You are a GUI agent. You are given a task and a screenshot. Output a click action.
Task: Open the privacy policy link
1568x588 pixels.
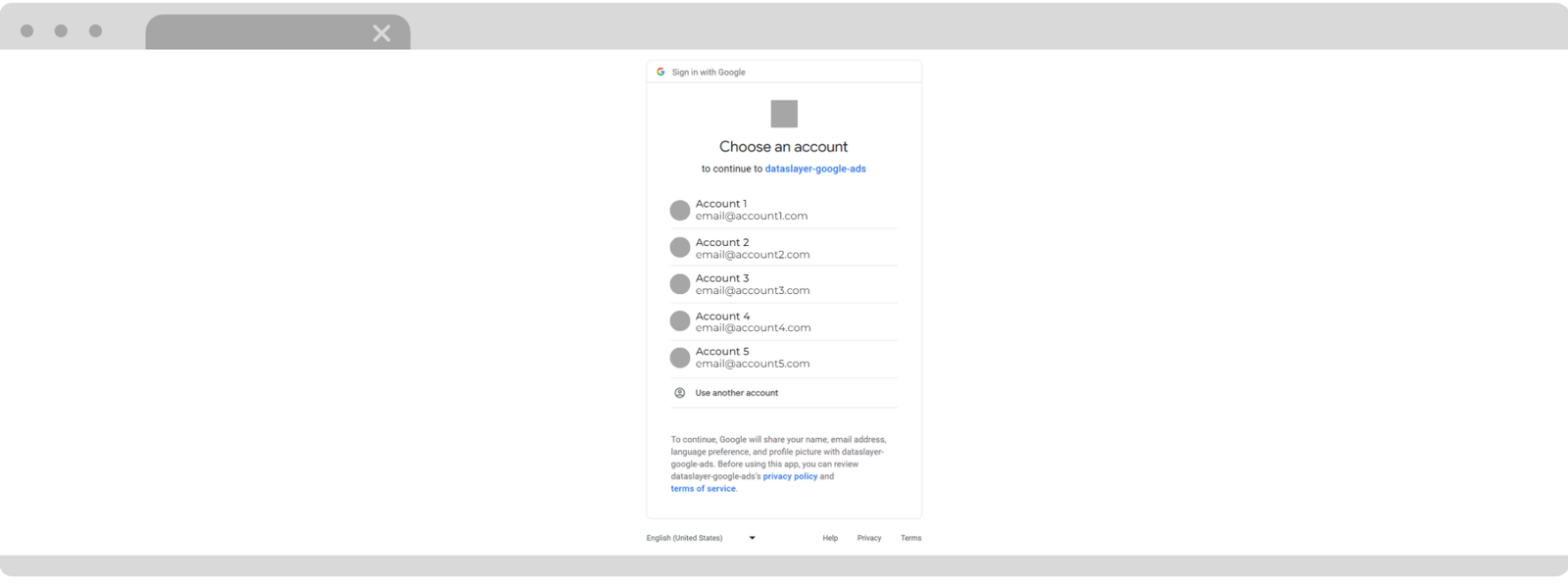click(790, 476)
